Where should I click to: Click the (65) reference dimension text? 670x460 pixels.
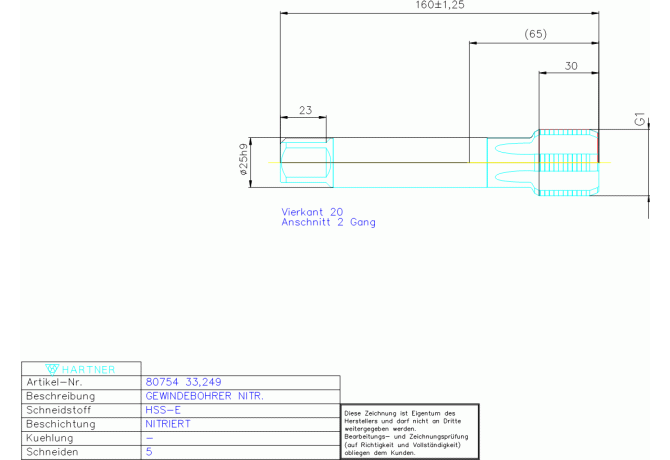tap(535, 35)
